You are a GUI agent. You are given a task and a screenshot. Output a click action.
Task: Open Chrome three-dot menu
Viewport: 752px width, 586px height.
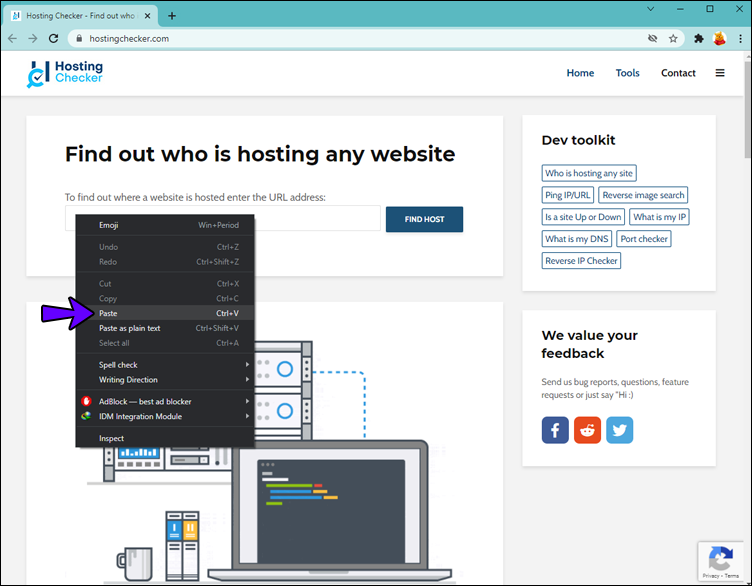coord(740,38)
